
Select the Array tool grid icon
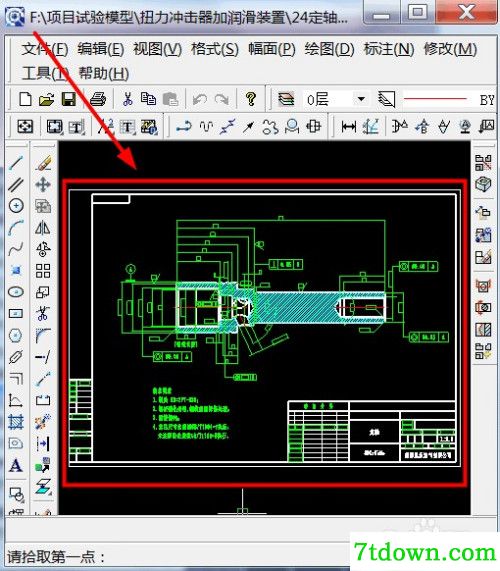pyautogui.click(x=43, y=271)
